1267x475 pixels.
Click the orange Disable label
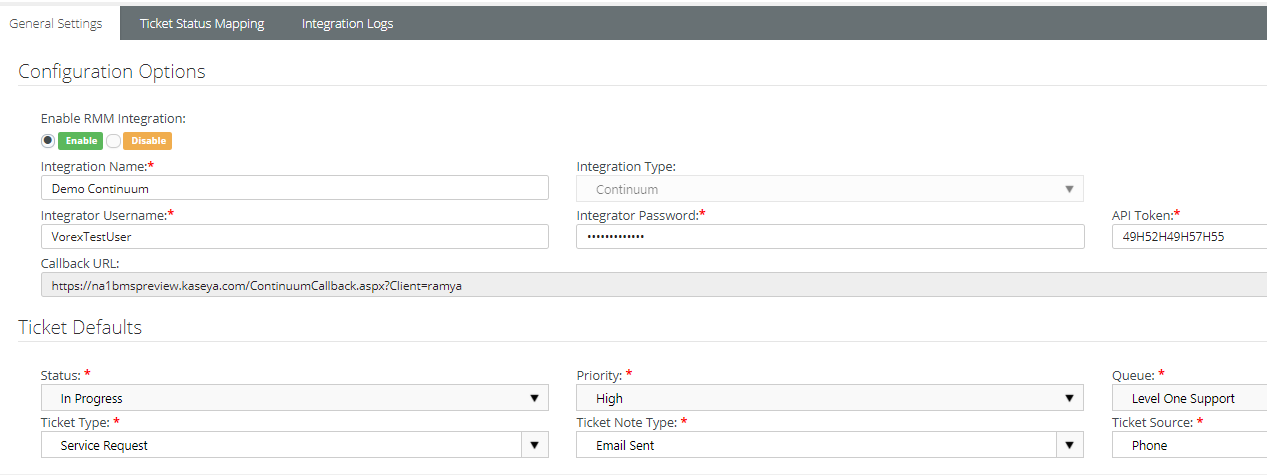click(x=148, y=141)
